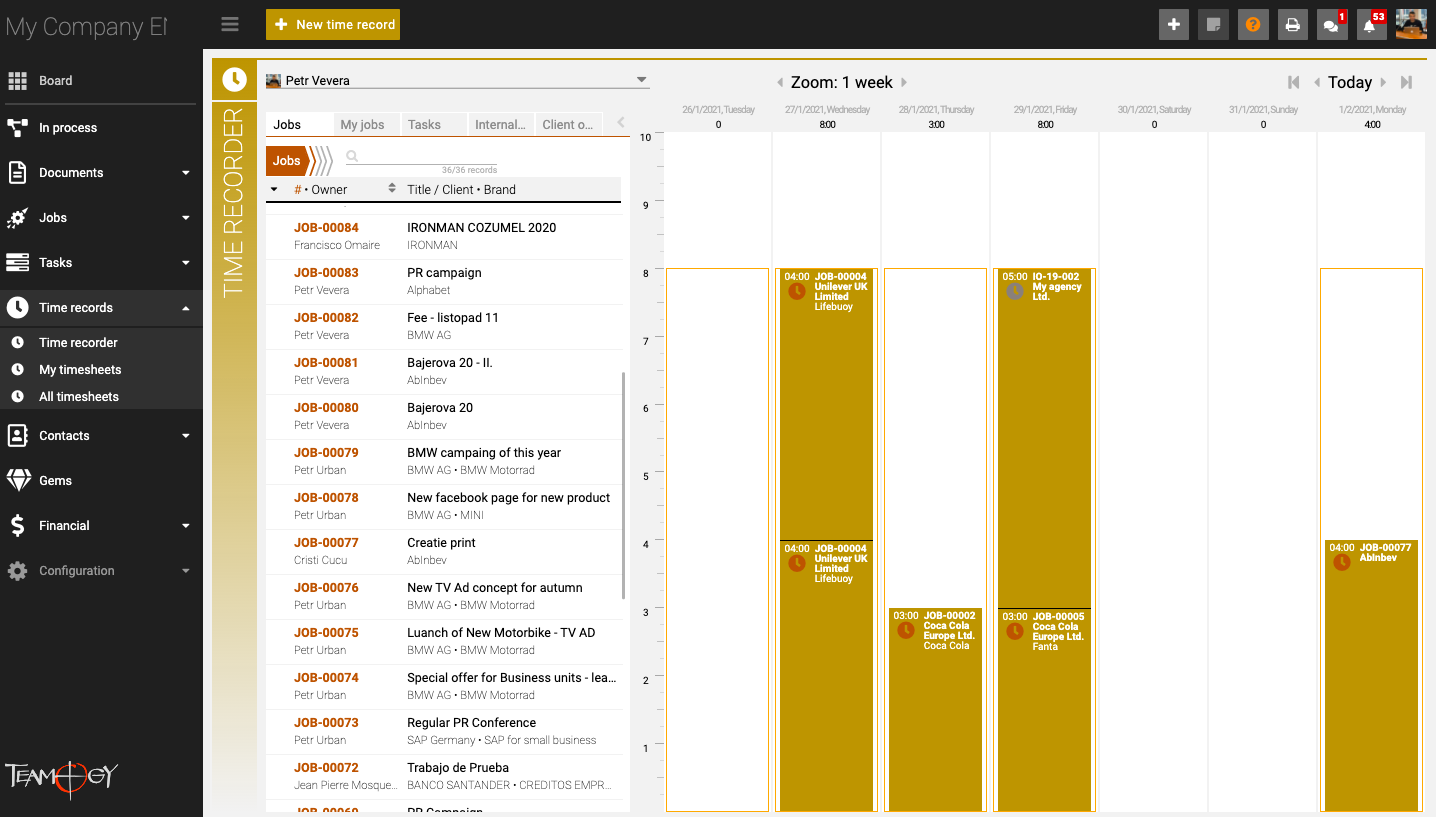
Task: Collapse the jobs panel with chevron
Action: [621, 123]
